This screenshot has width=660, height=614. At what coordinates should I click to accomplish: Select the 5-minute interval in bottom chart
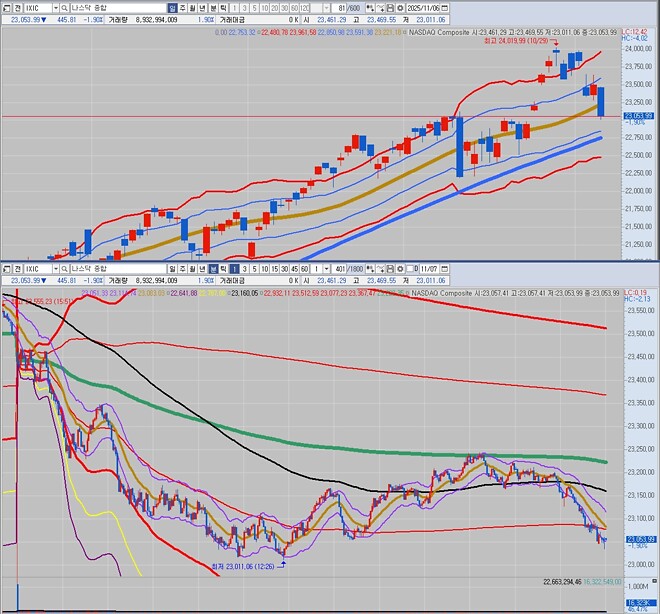click(255, 269)
